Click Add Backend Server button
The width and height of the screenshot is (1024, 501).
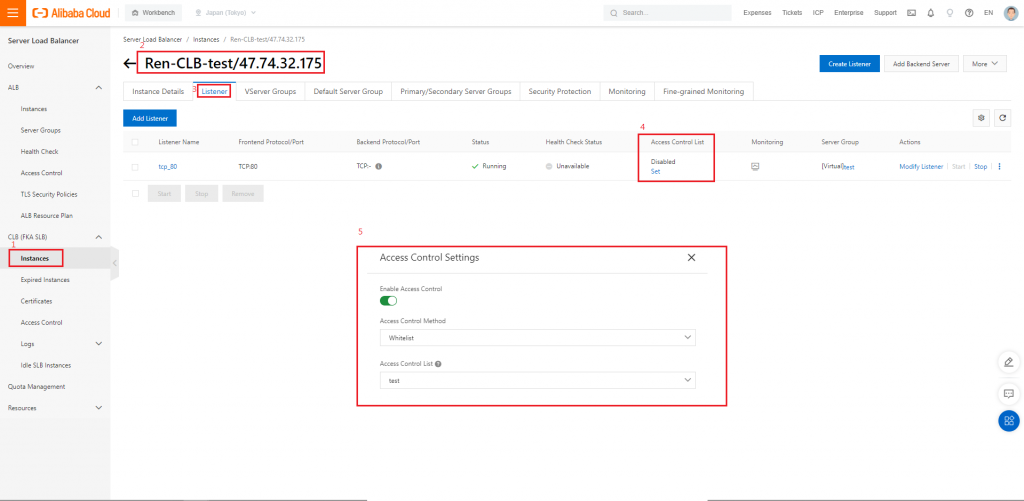click(x=921, y=63)
